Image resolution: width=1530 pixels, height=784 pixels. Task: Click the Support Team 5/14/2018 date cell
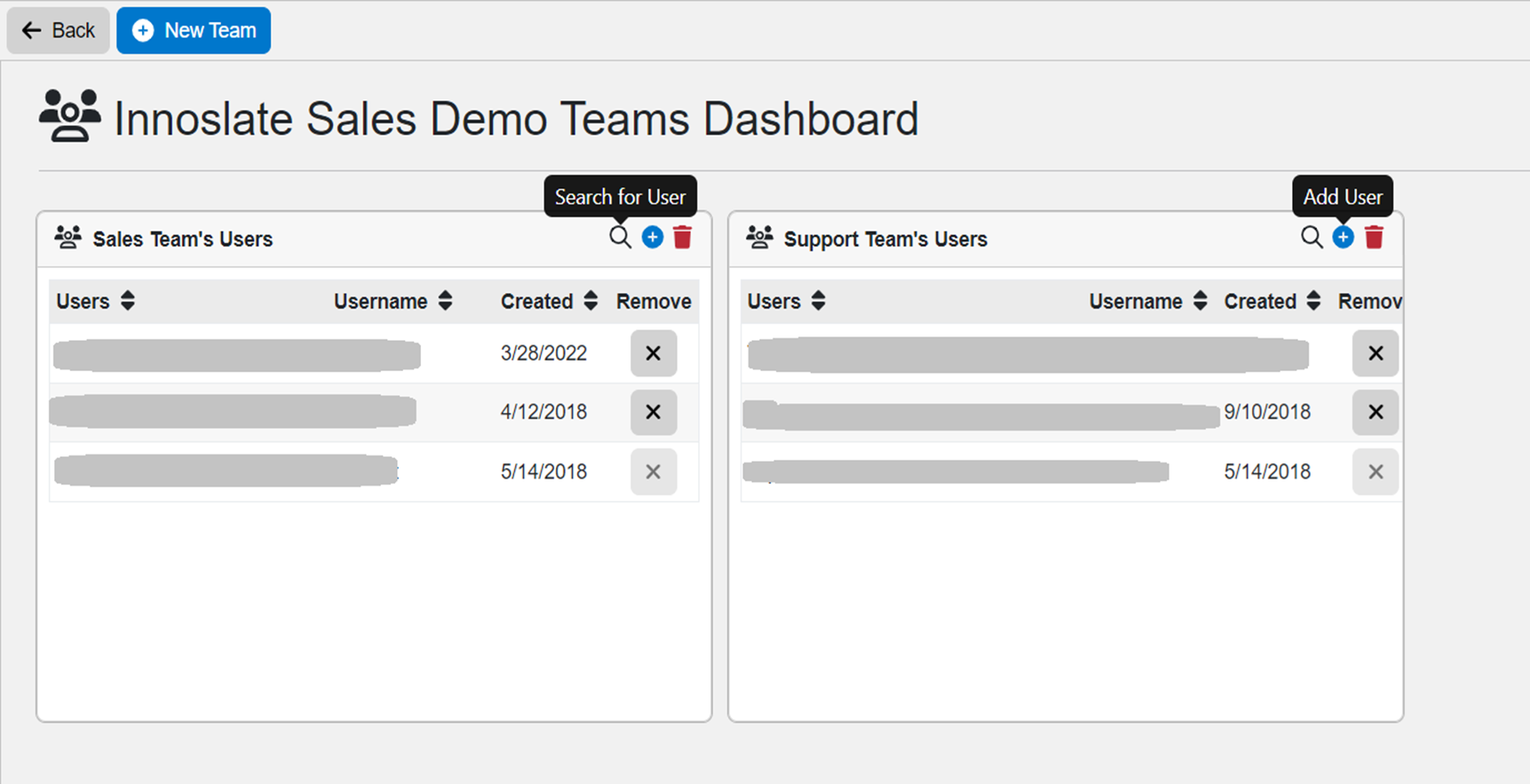coord(1267,471)
